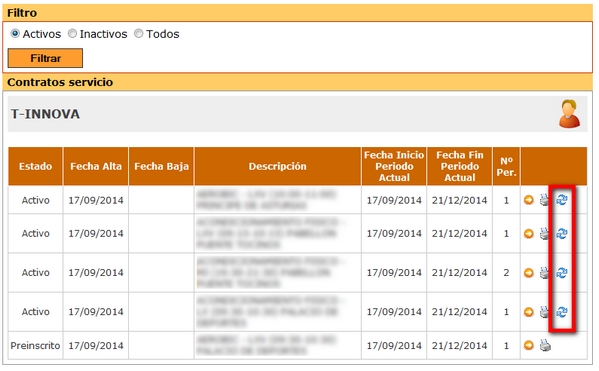Click Fecha Inicio 17/09/2014 in Preinscrito row
Screen dimensions: 599x371
point(394,345)
